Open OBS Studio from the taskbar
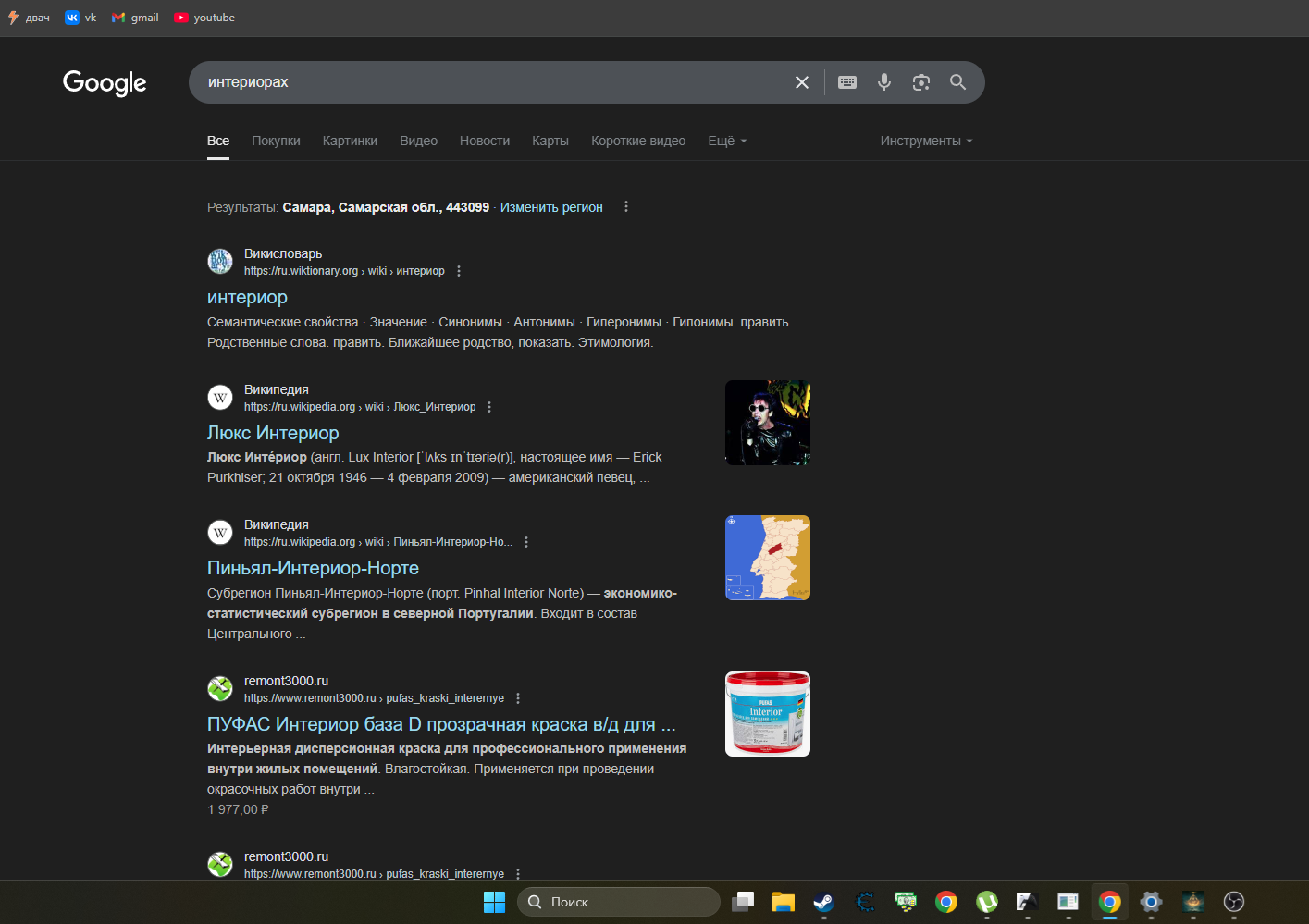 coord(1233,902)
